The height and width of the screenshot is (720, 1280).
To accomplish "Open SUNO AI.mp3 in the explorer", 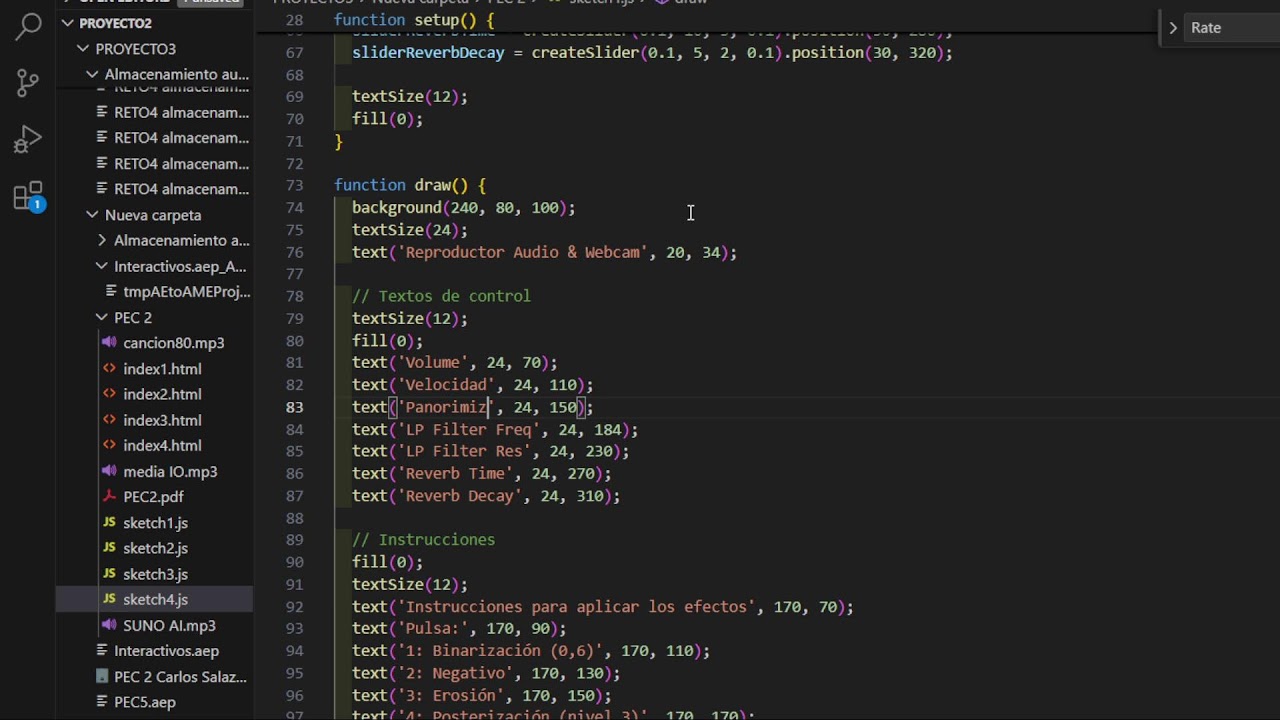I will (169, 625).
